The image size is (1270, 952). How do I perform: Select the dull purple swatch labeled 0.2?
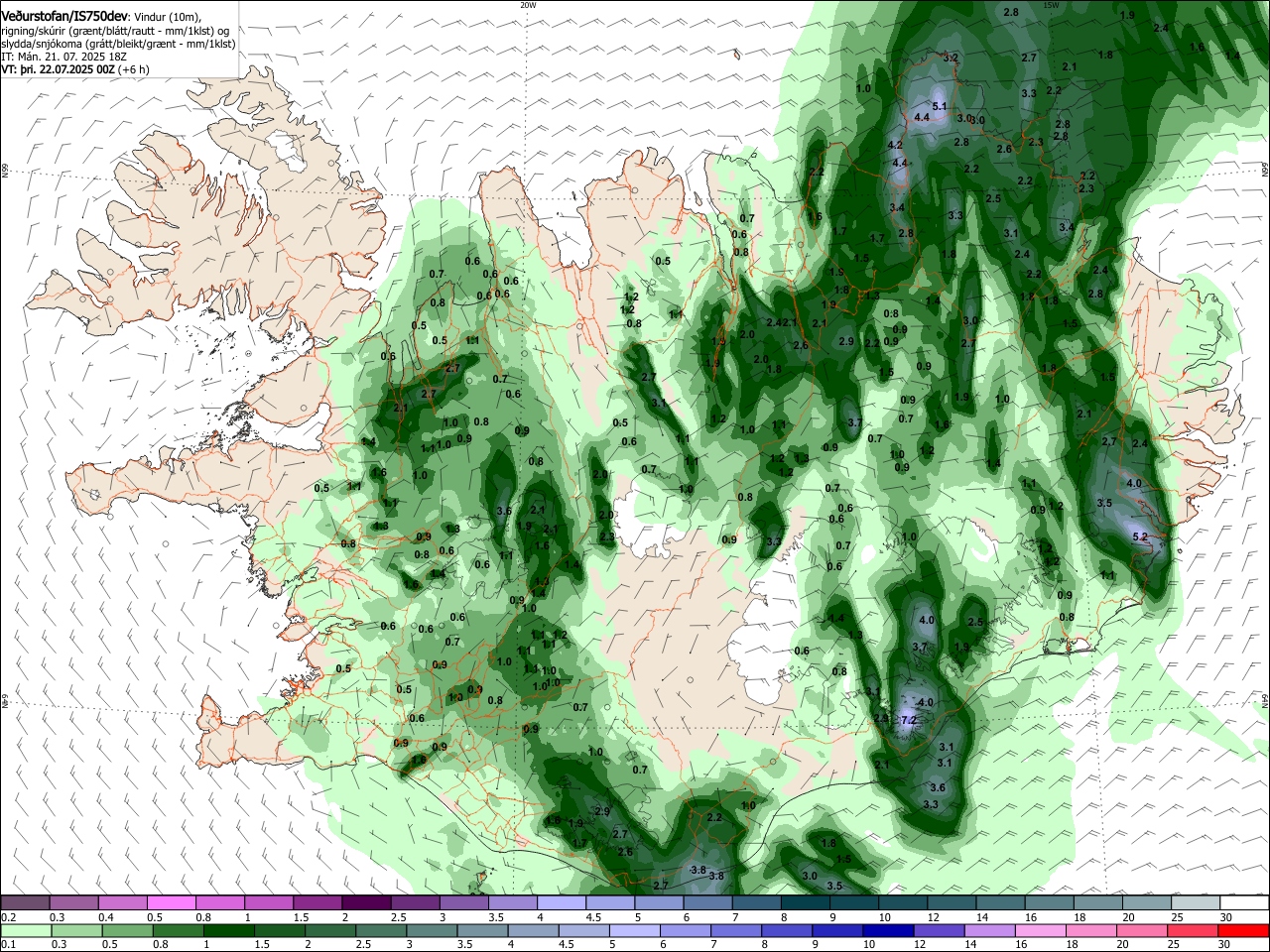tap(25, 903)
